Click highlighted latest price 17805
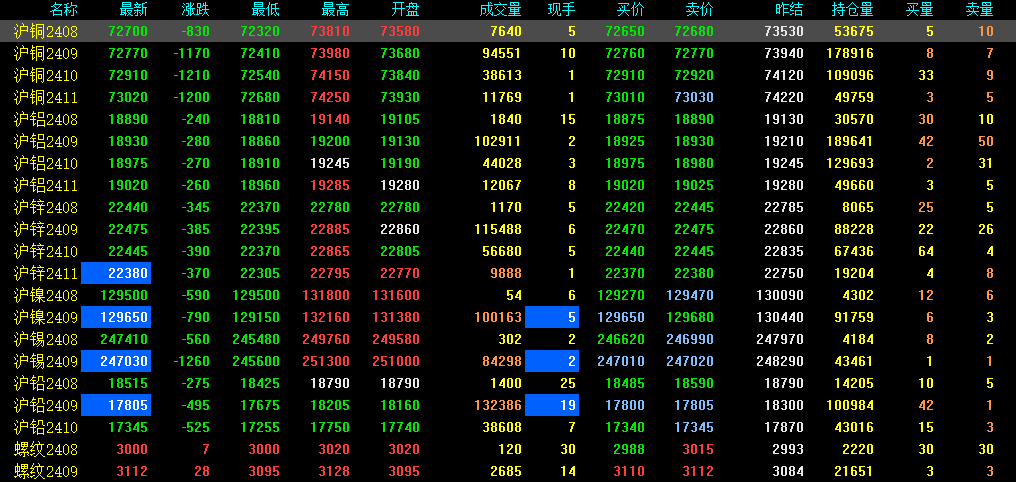 (116, 406)
